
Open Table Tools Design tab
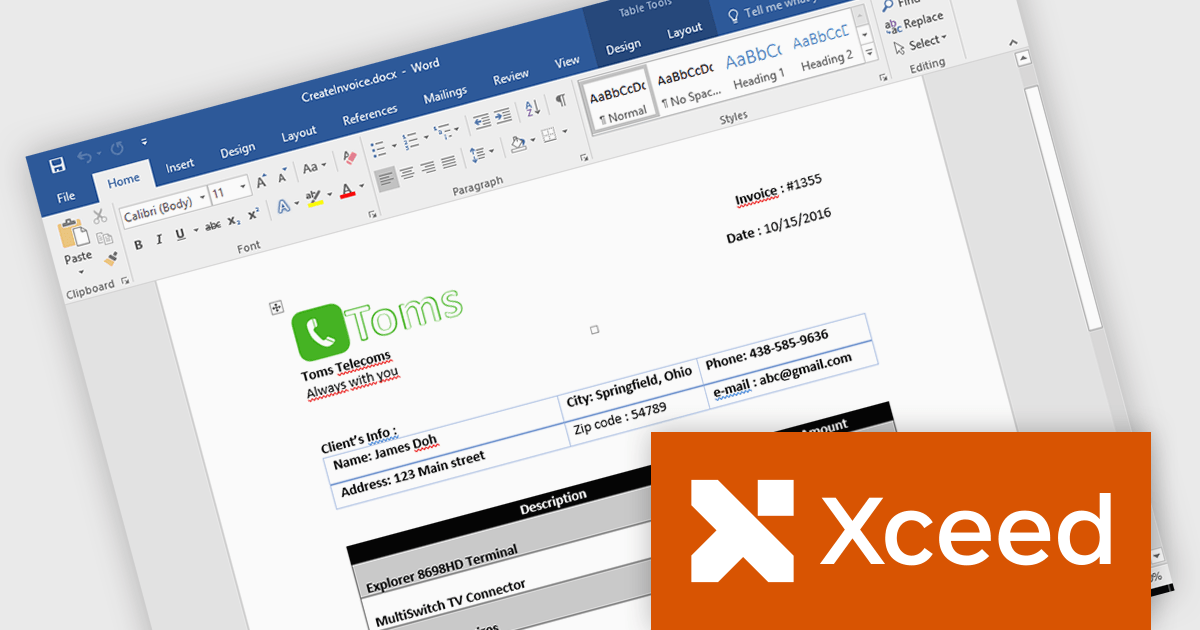[623, 47]
